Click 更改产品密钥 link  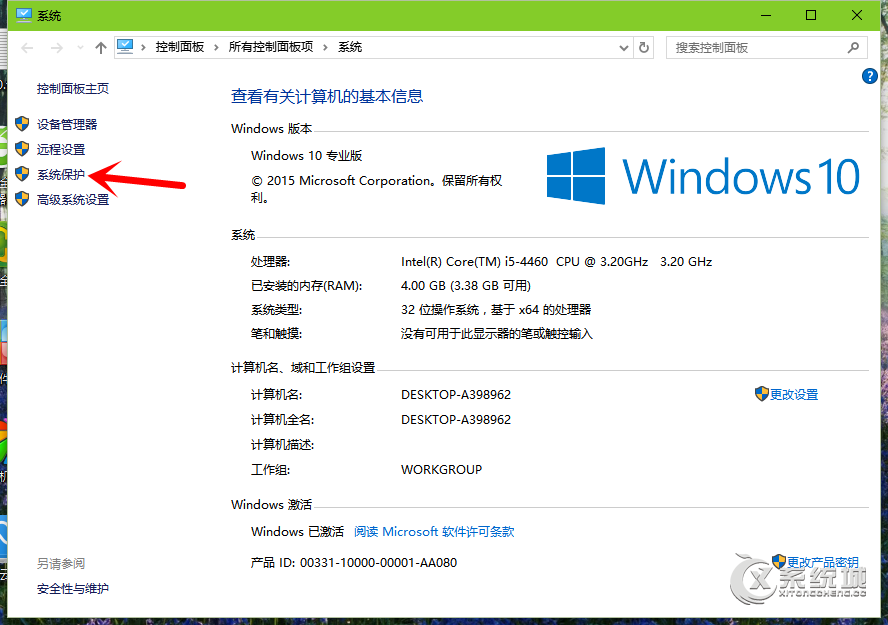[x=822, y=562]
